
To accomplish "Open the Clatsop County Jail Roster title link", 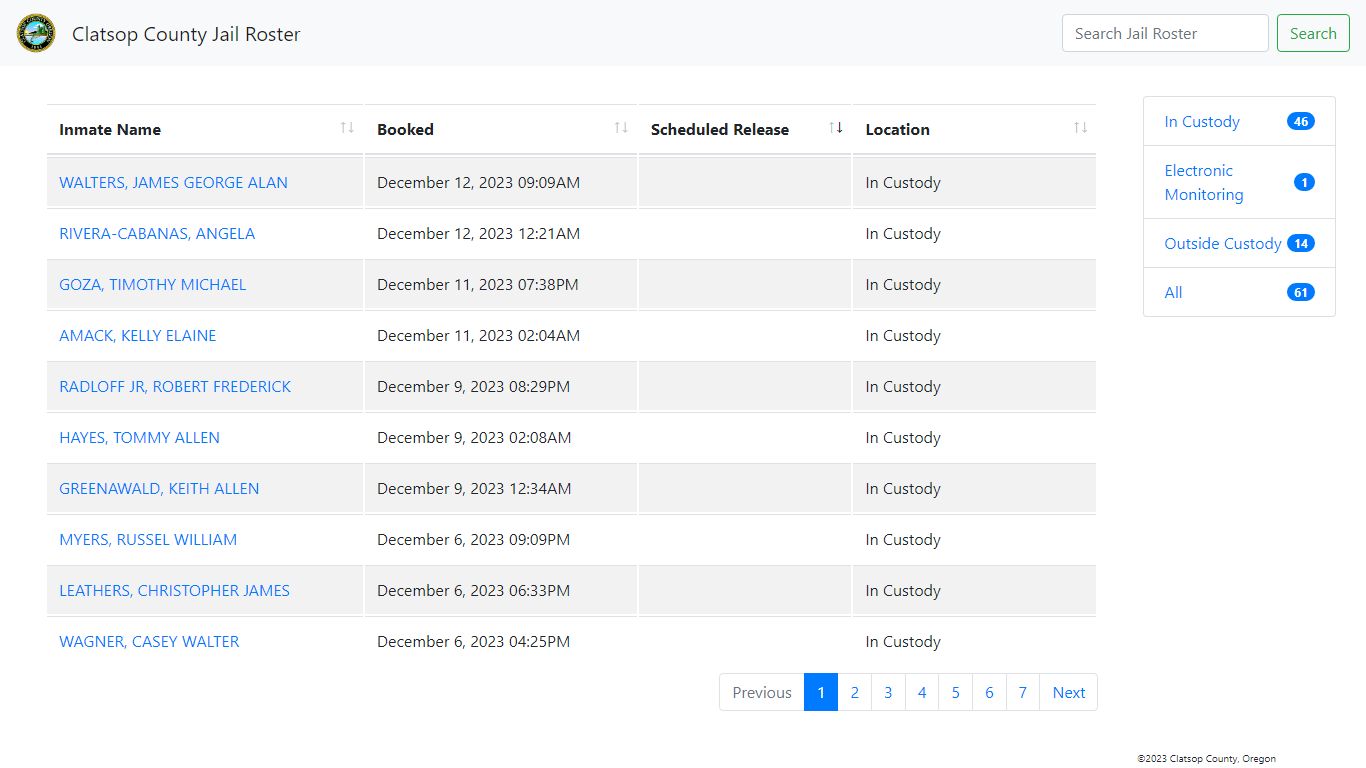I will point(186,34).
